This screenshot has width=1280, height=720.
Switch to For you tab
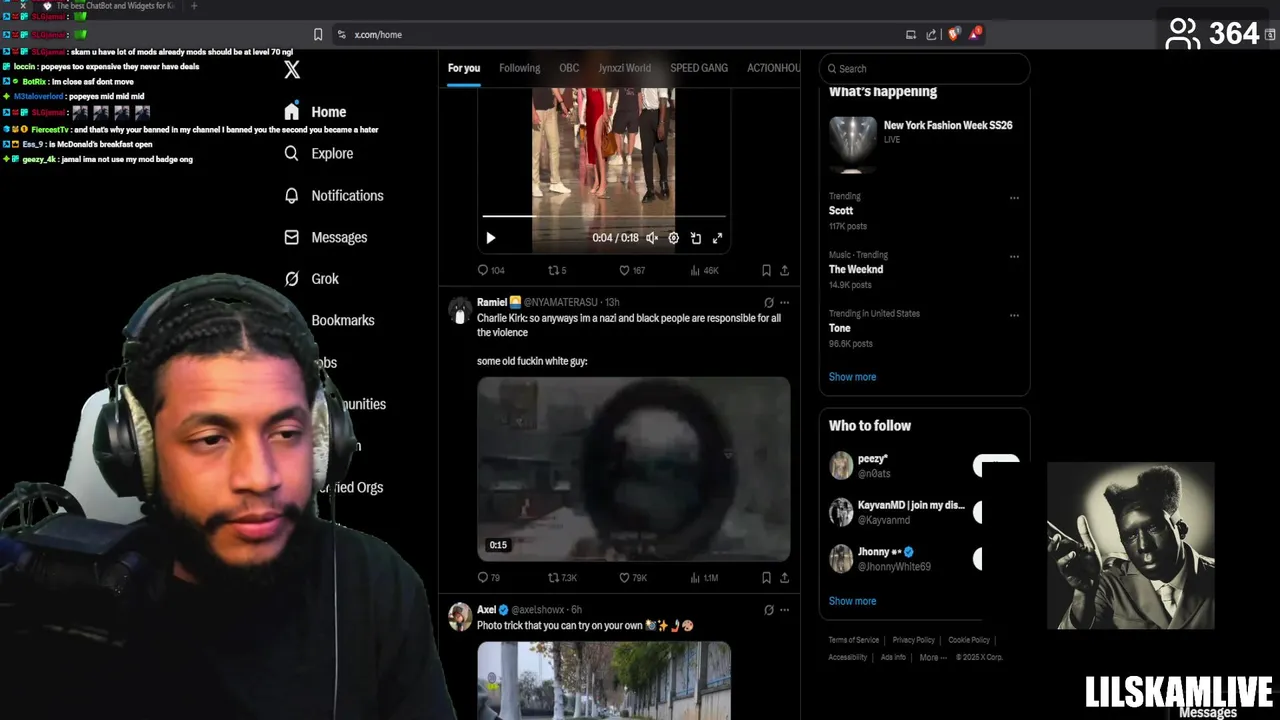point(464,68)
